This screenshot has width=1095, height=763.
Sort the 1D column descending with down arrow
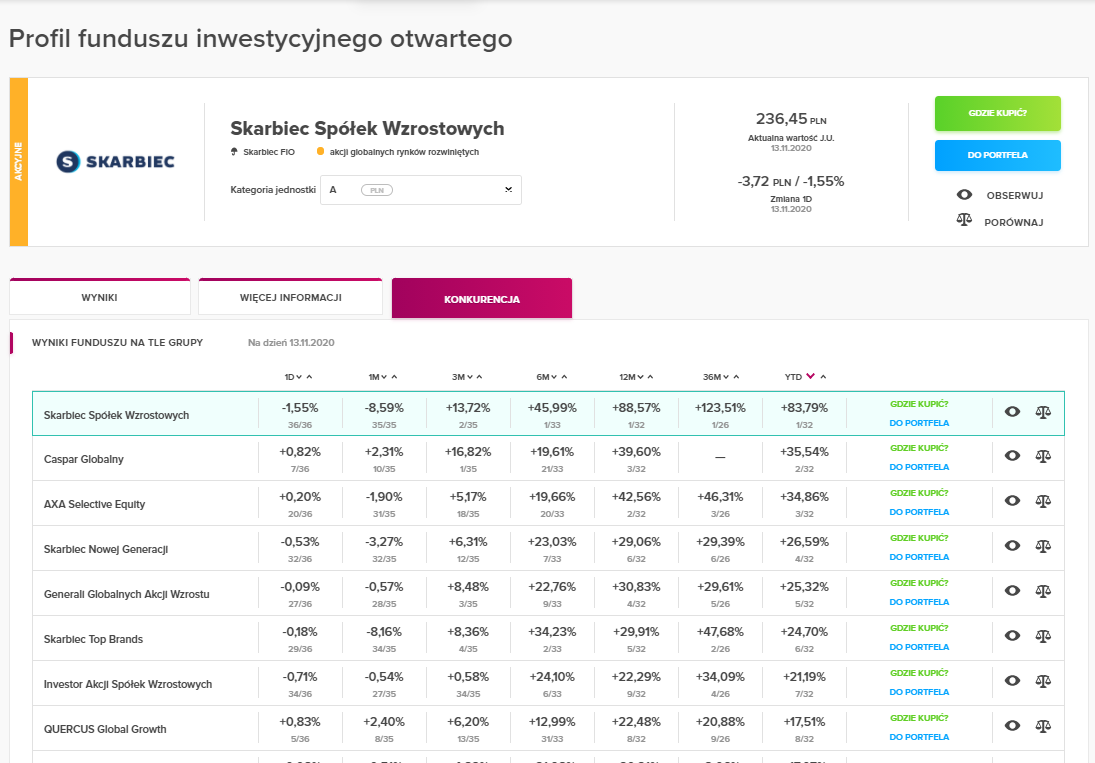[299, 377]
